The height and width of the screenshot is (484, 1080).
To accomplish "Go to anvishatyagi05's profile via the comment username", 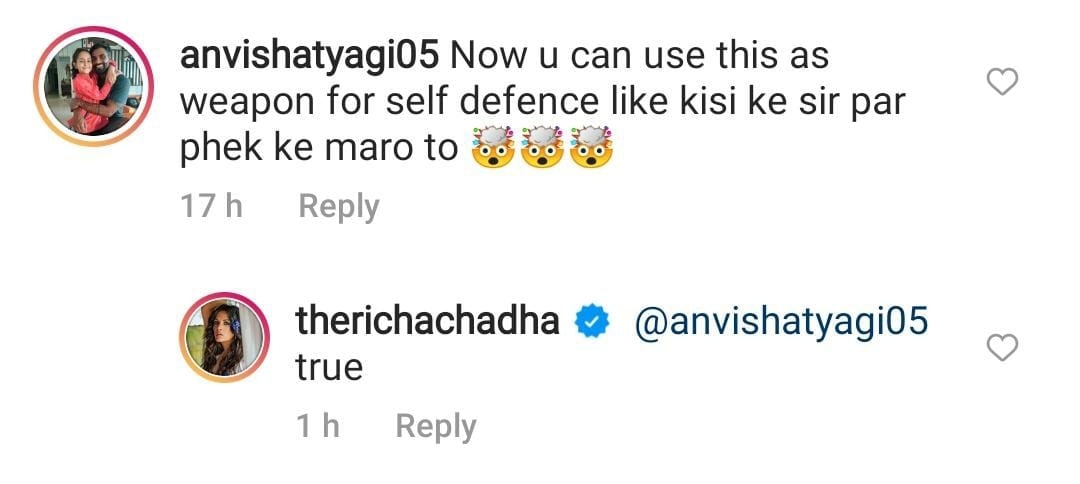I will 309,56.
